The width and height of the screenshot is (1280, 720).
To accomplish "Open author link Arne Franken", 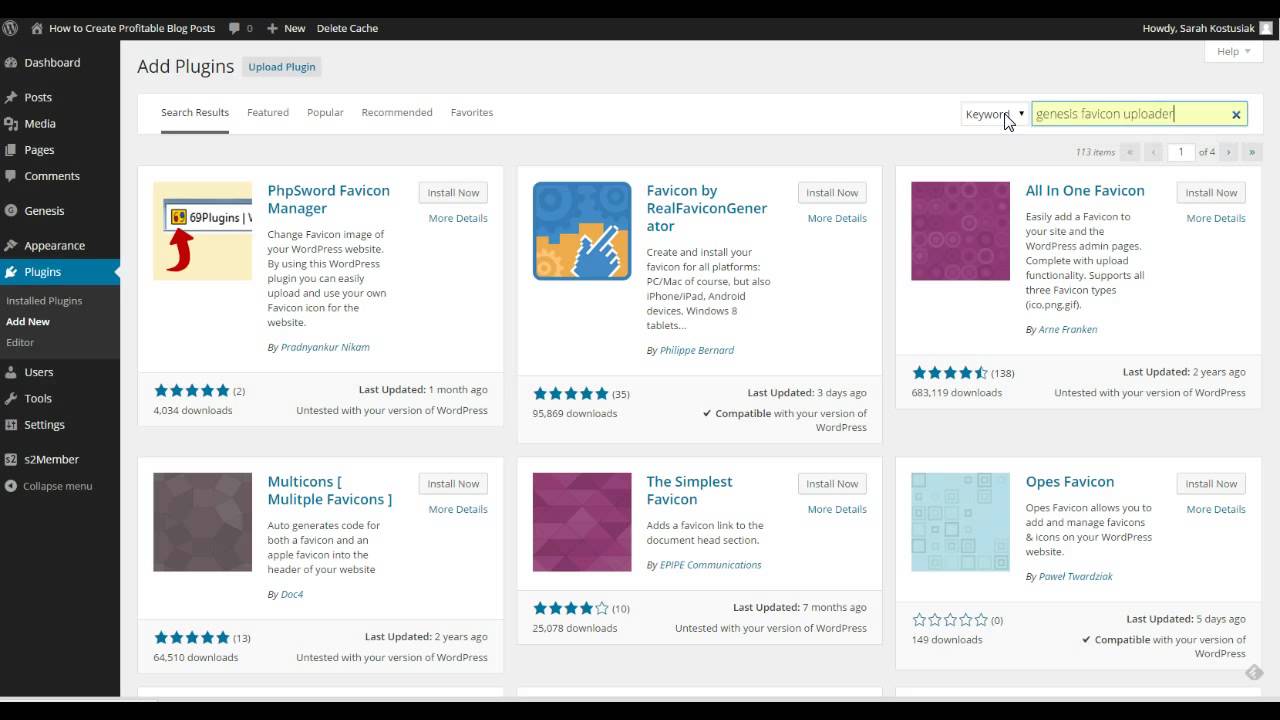I will (x=1068, y=329).
